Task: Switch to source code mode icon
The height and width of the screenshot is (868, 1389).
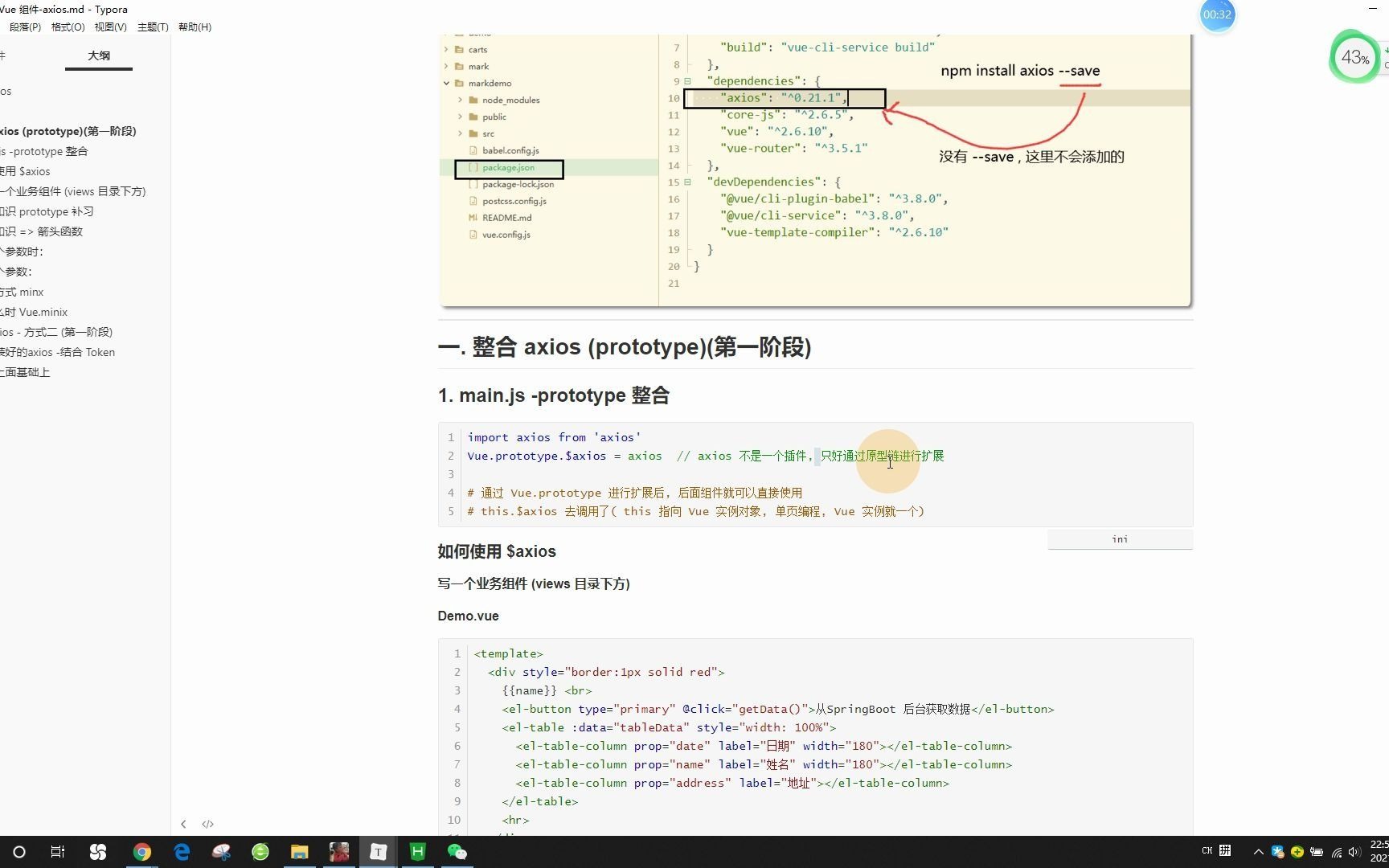Action: [x=207, y=824]
